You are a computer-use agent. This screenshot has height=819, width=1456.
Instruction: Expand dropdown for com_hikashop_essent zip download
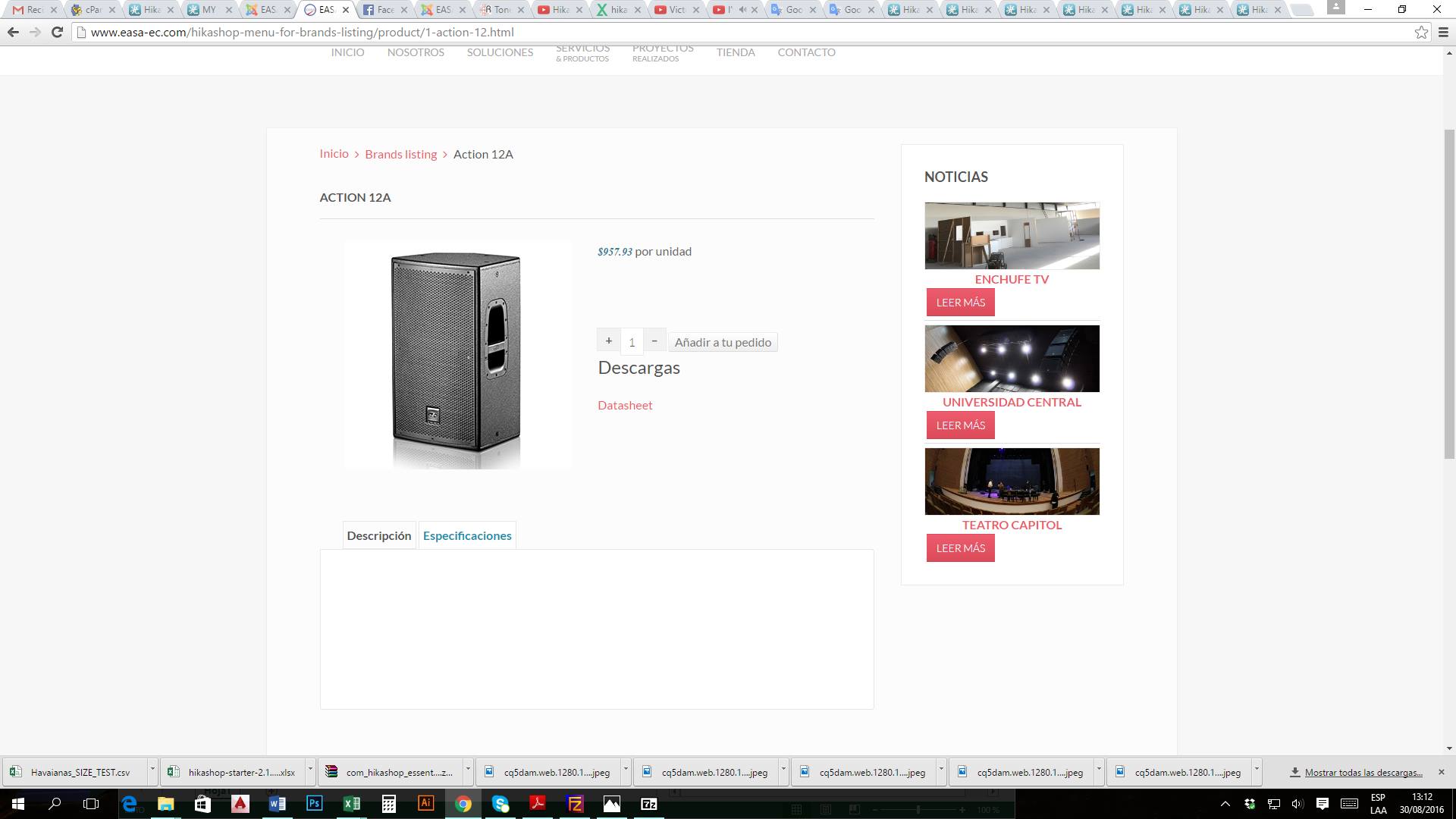(x=468, y=770)
